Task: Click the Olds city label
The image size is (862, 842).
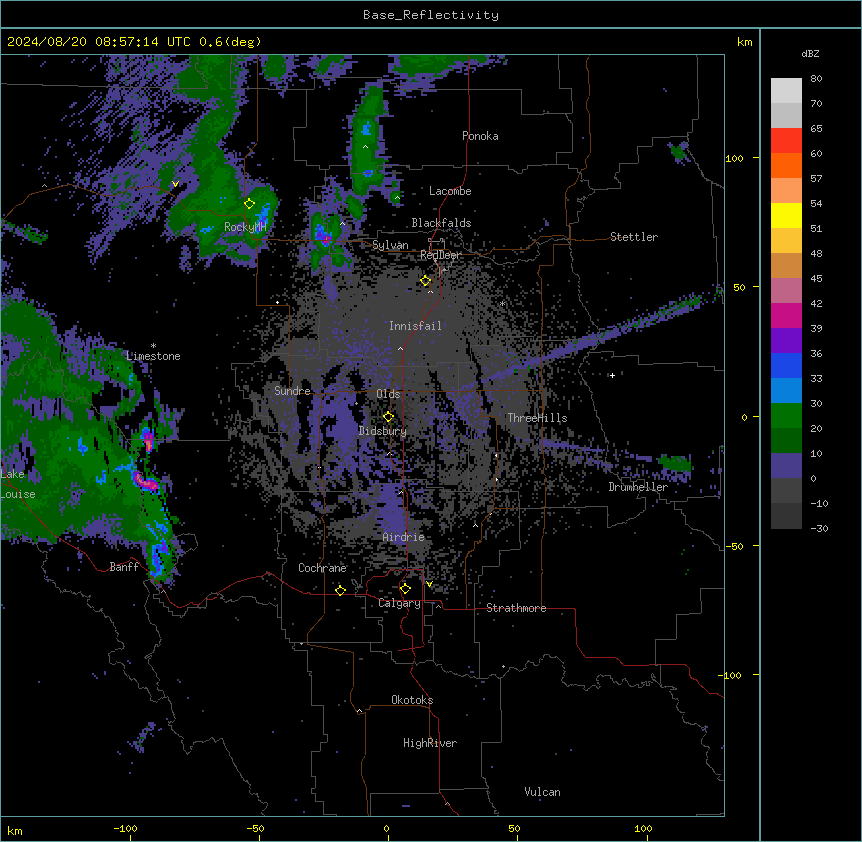Action: [x=388, y=394]
